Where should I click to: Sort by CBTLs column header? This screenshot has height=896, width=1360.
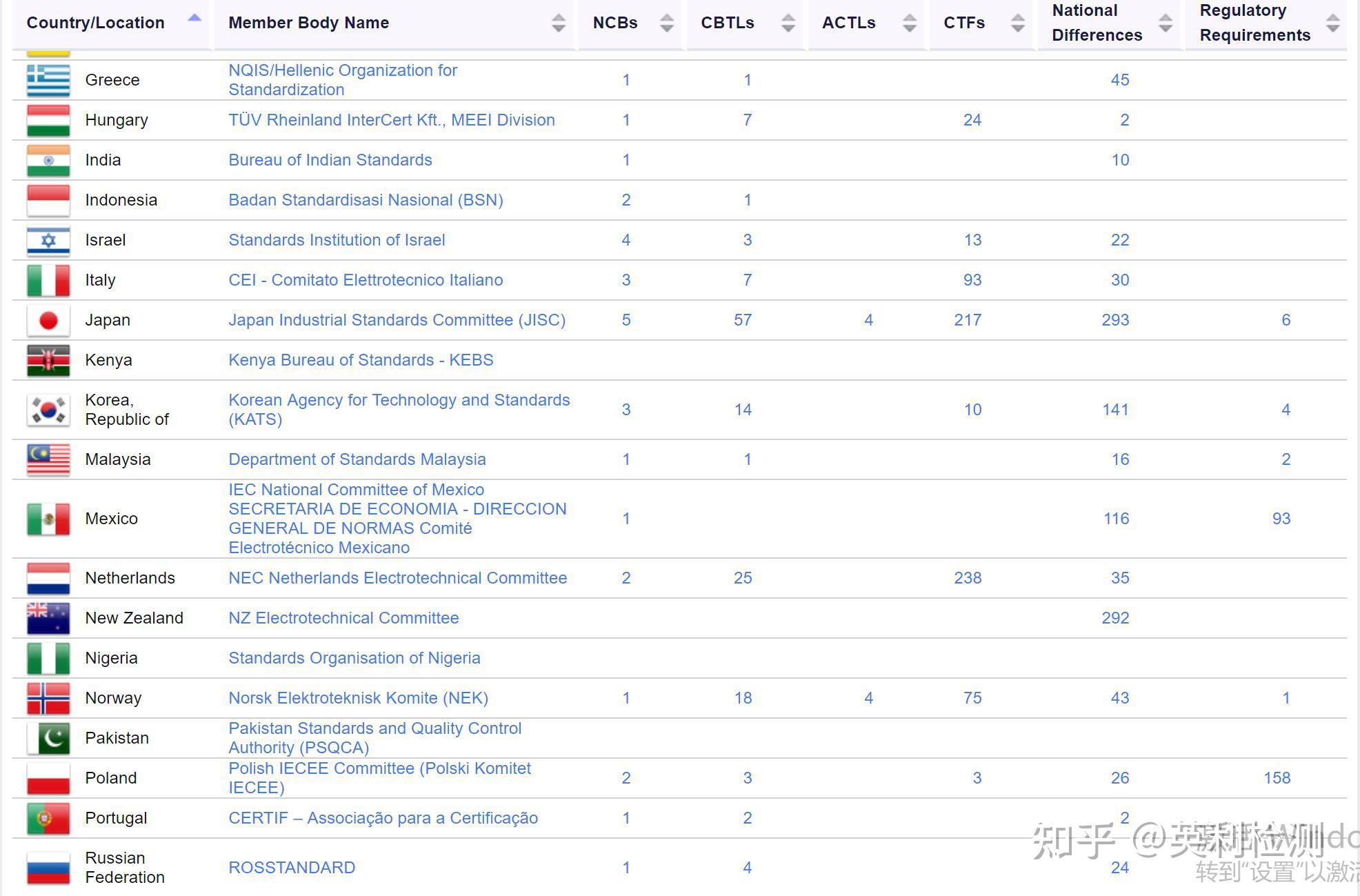click(x=727, y=23)
